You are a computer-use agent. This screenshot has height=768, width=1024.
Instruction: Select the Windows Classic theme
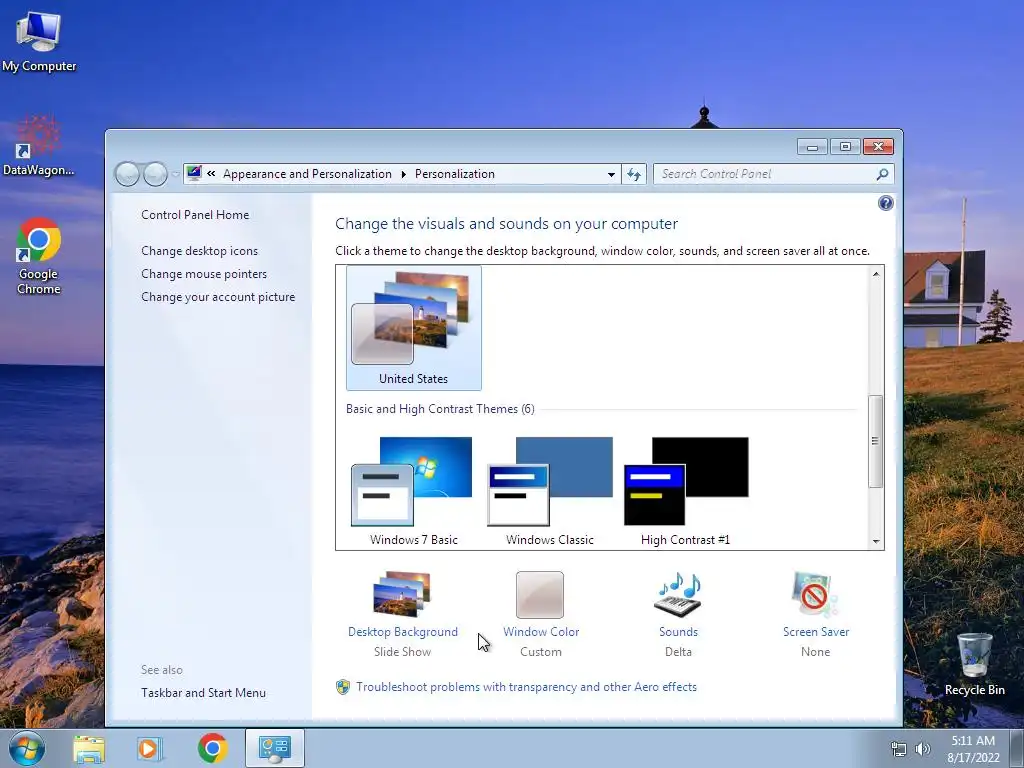point(550,491)
